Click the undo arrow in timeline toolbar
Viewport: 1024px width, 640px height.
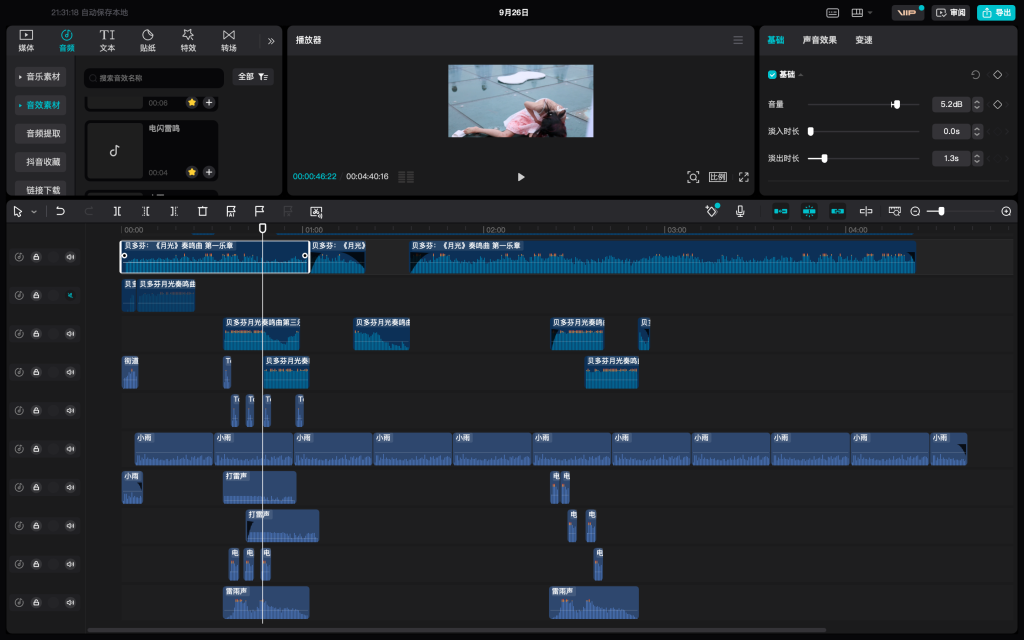click(60, 211)
